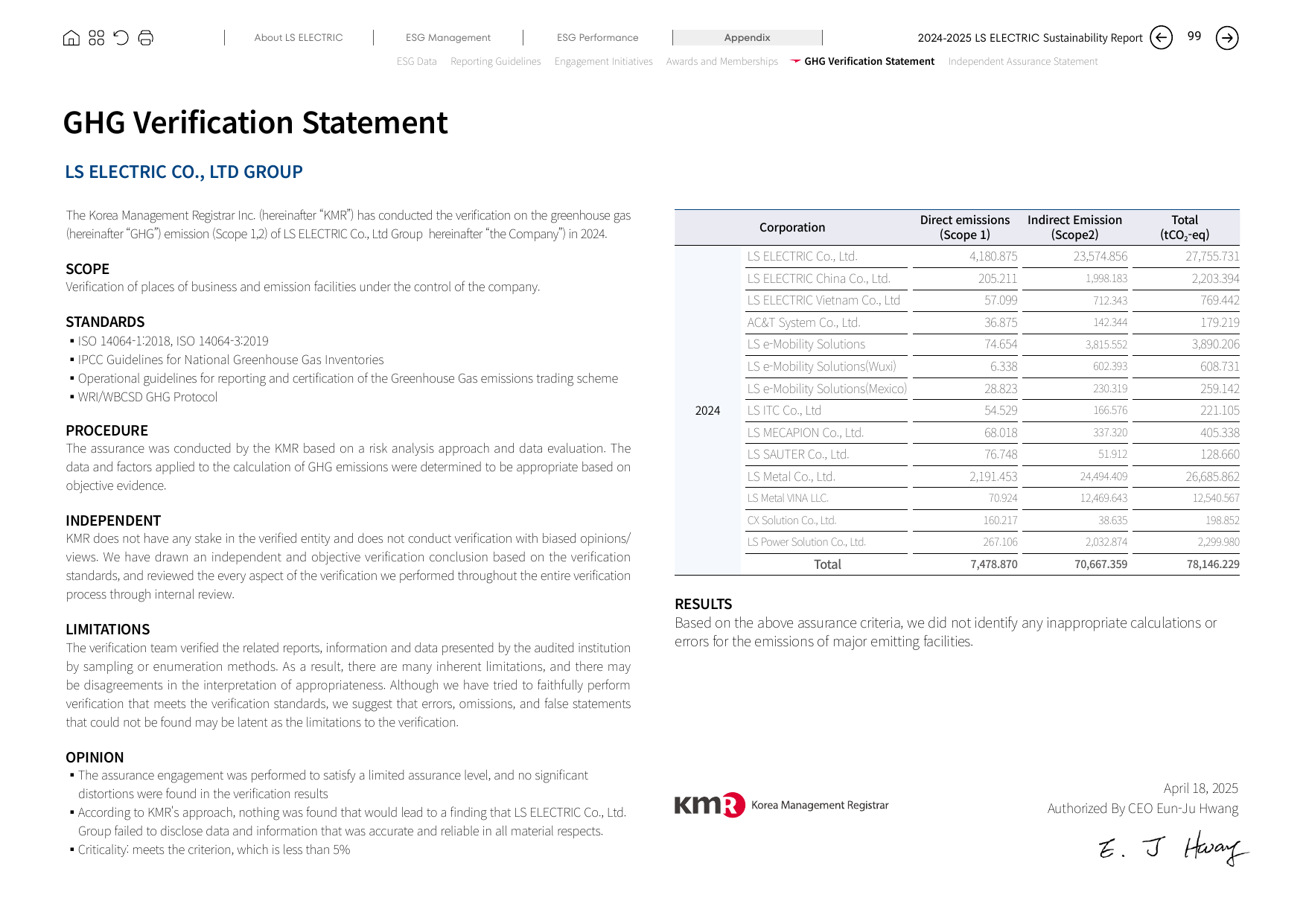Viewport: 1306px width, 924px height.
Task: Select GHG Verification Statement link
Action: pos(869,61)
